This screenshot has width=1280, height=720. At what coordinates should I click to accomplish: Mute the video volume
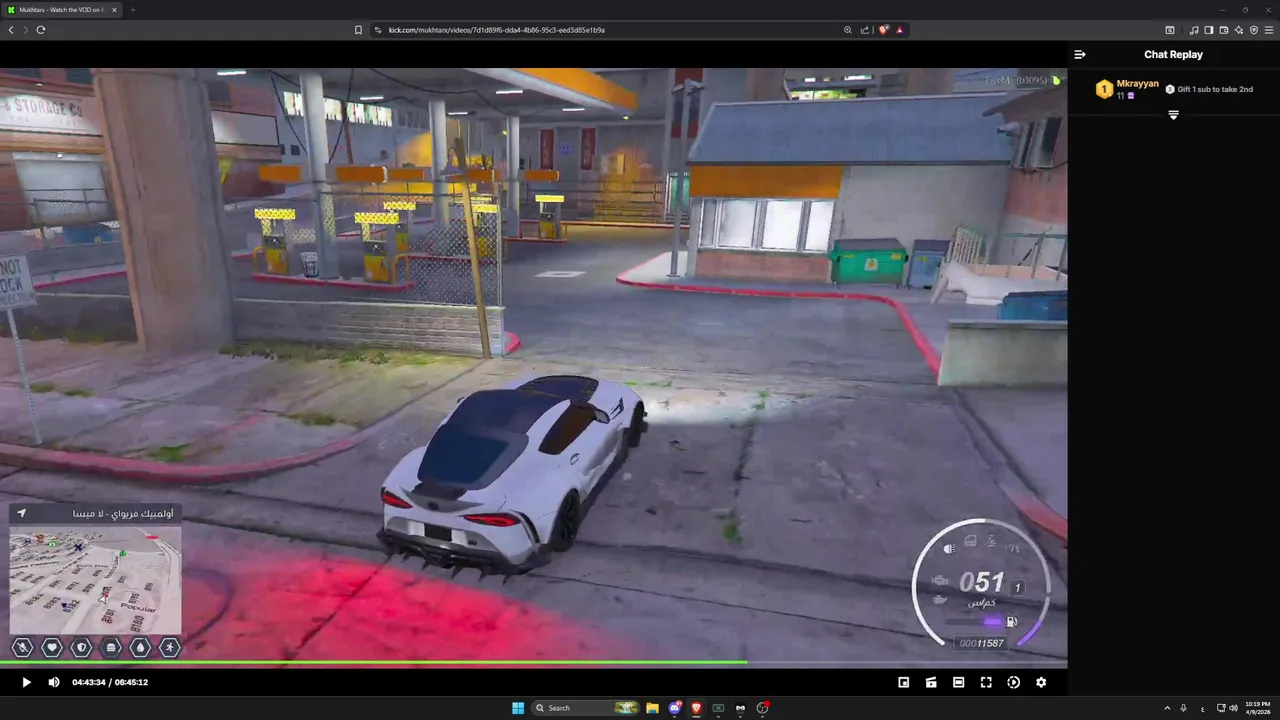tap(54, 682)
